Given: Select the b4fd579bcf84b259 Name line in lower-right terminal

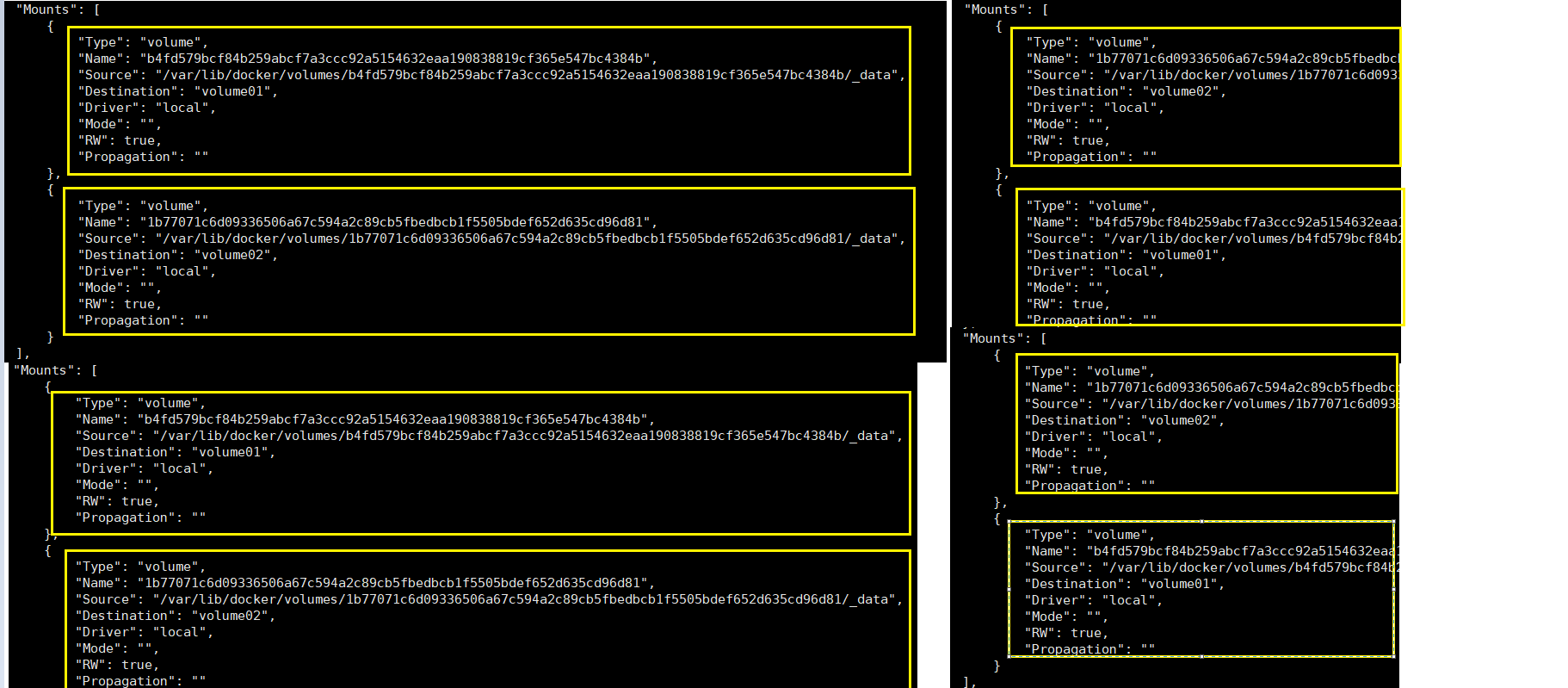Looking at the screenshot, I should click(1211, 551).
